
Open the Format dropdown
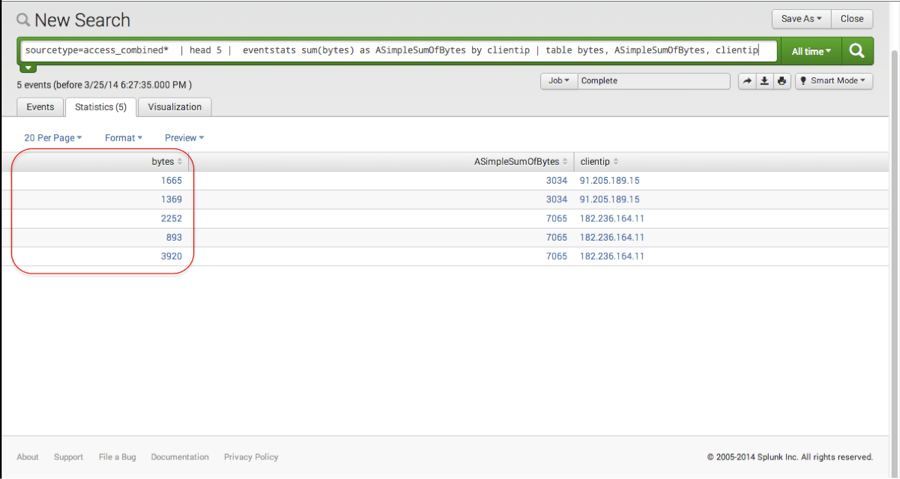pyautogui.click(x=123, y=138)
